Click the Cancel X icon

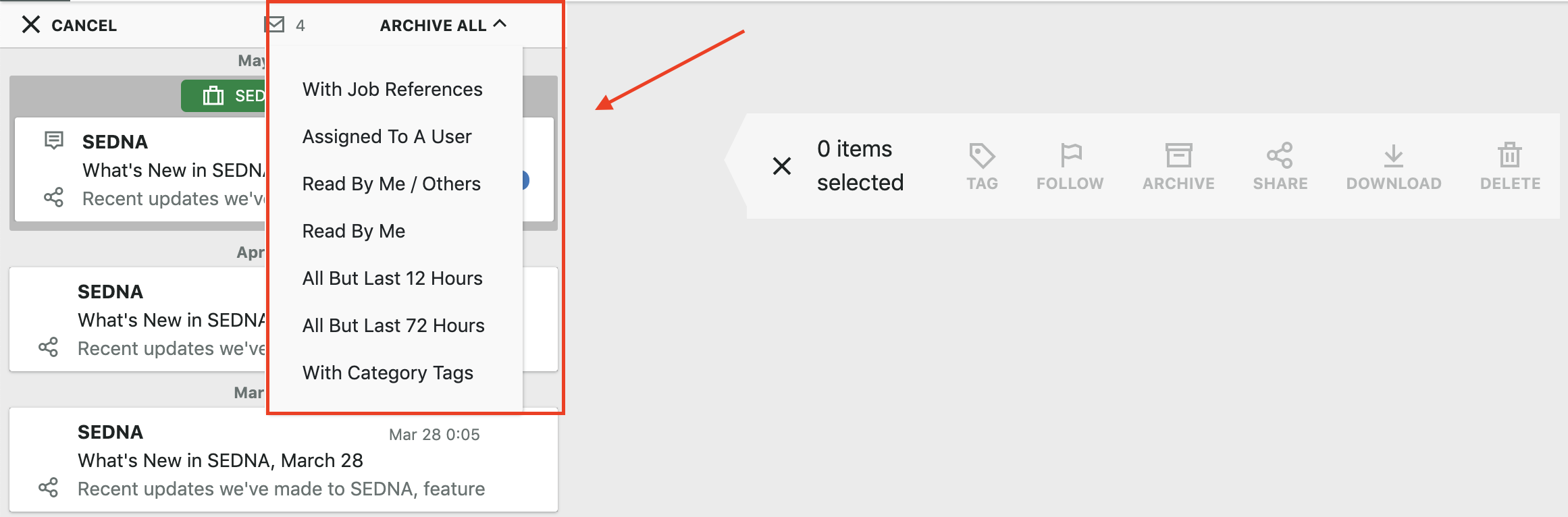point(31,25)
